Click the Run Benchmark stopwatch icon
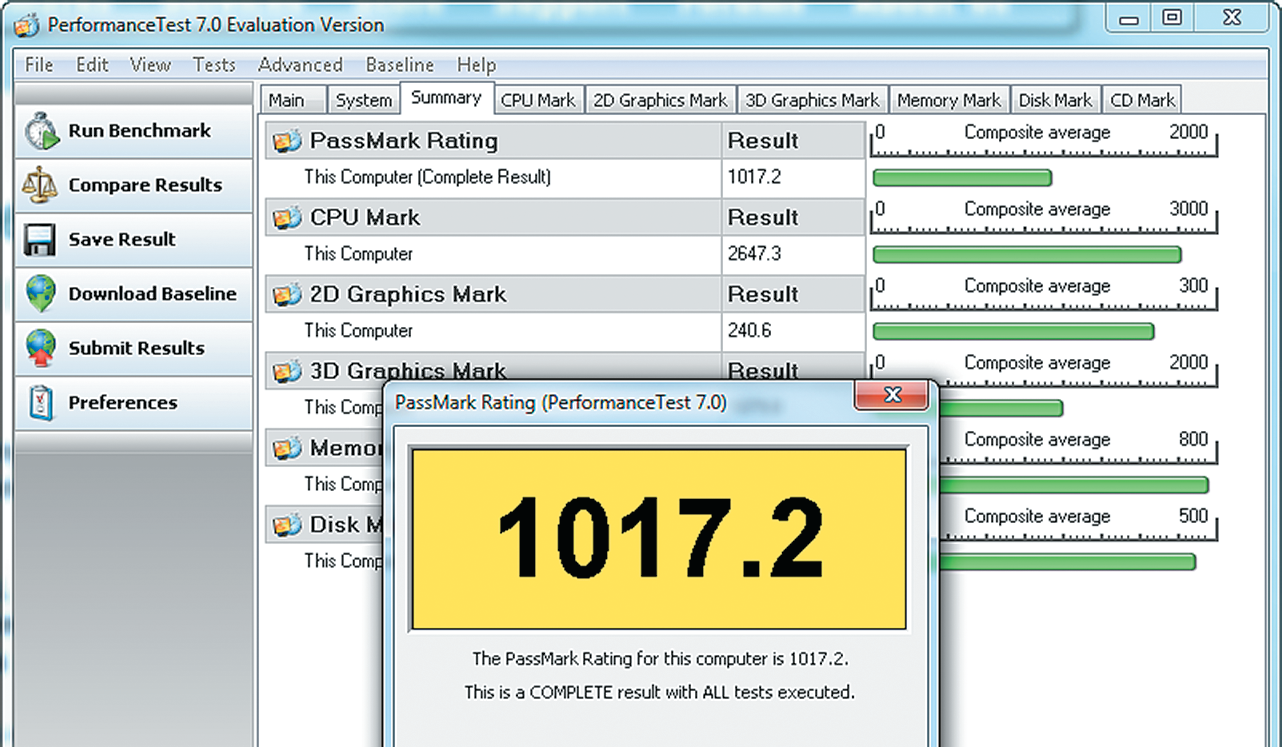 pyautogui.click(x=42, y=131)
